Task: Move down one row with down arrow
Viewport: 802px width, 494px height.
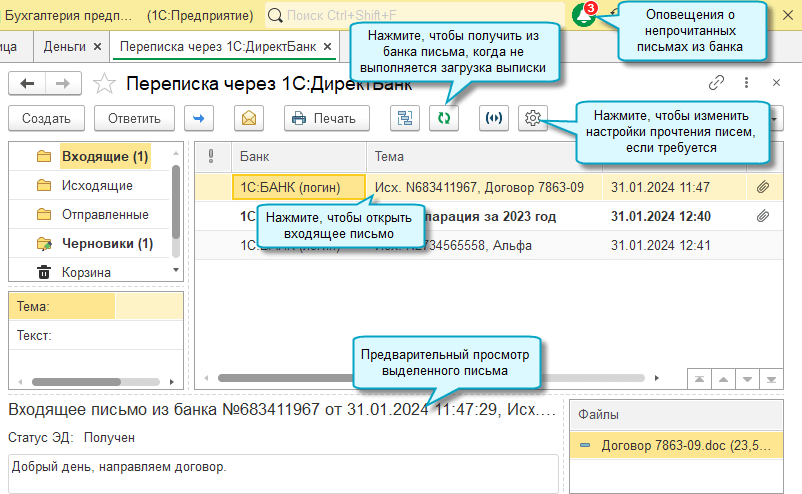Action: click(747, 379)
